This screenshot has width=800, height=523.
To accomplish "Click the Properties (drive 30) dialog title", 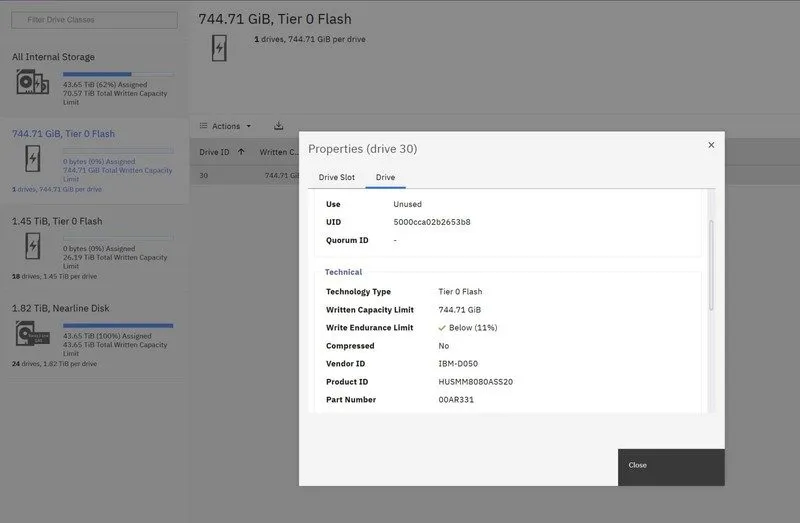I will coord(363,149).
